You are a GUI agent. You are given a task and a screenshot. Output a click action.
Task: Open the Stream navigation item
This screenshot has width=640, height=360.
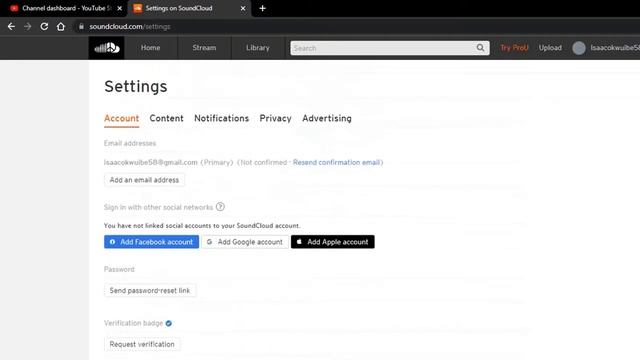[204, 48]
